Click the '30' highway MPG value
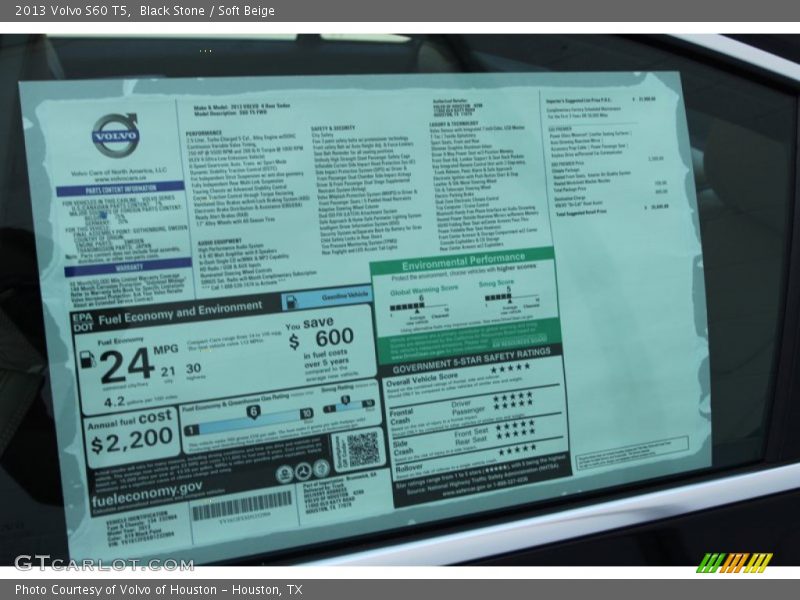The width and height of the screenshot is (800, 600). click(193, 368)
